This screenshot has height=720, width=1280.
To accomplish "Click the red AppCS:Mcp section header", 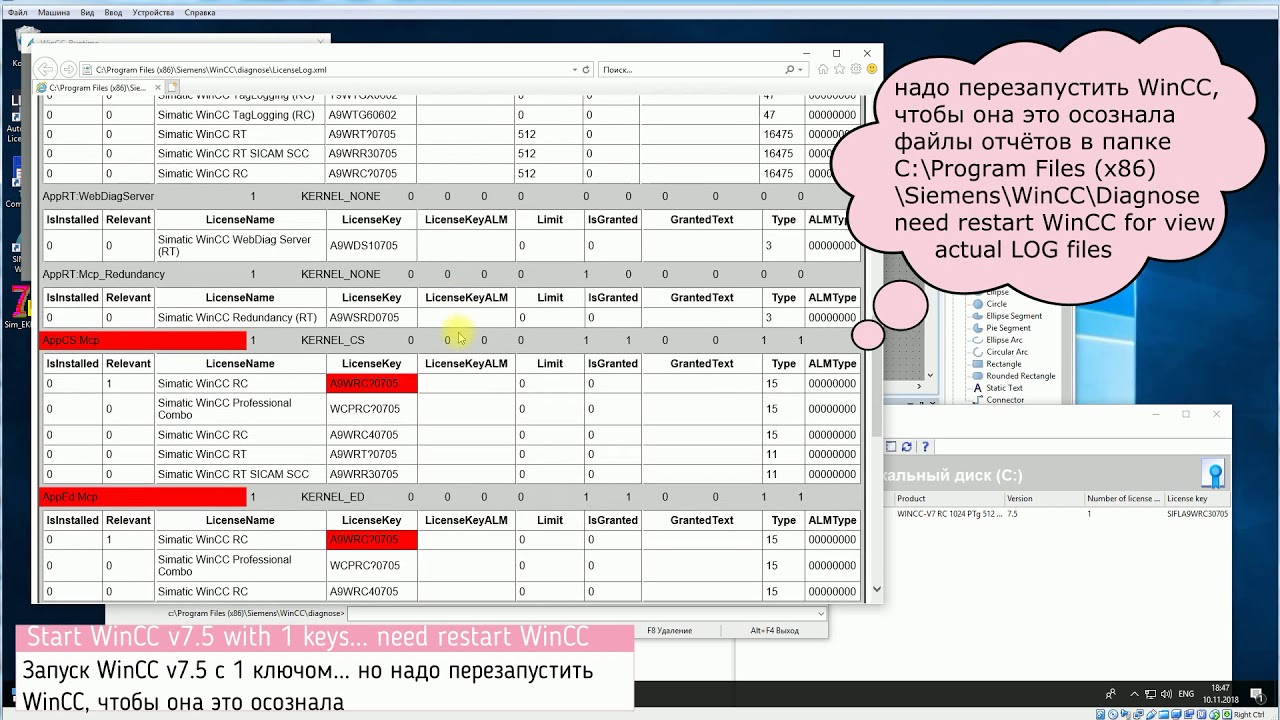I will coord(142,341).
